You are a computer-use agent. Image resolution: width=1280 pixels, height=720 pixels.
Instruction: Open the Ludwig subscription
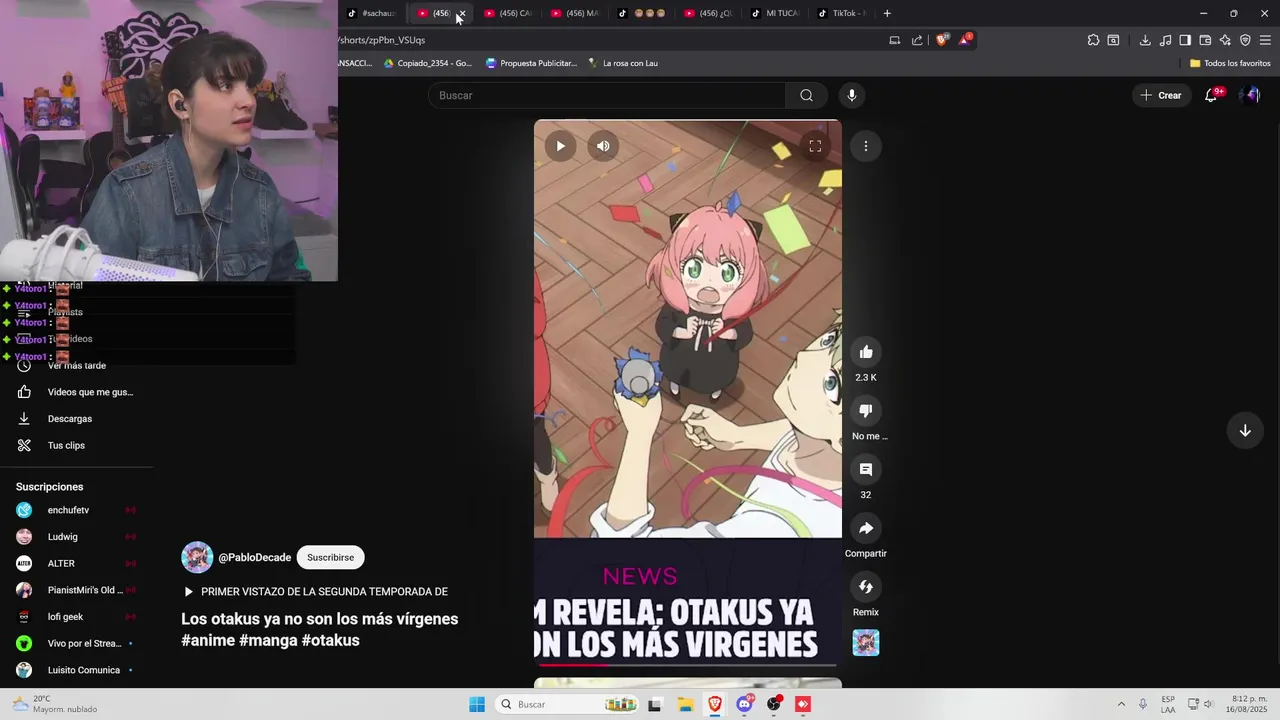point(76,537)
